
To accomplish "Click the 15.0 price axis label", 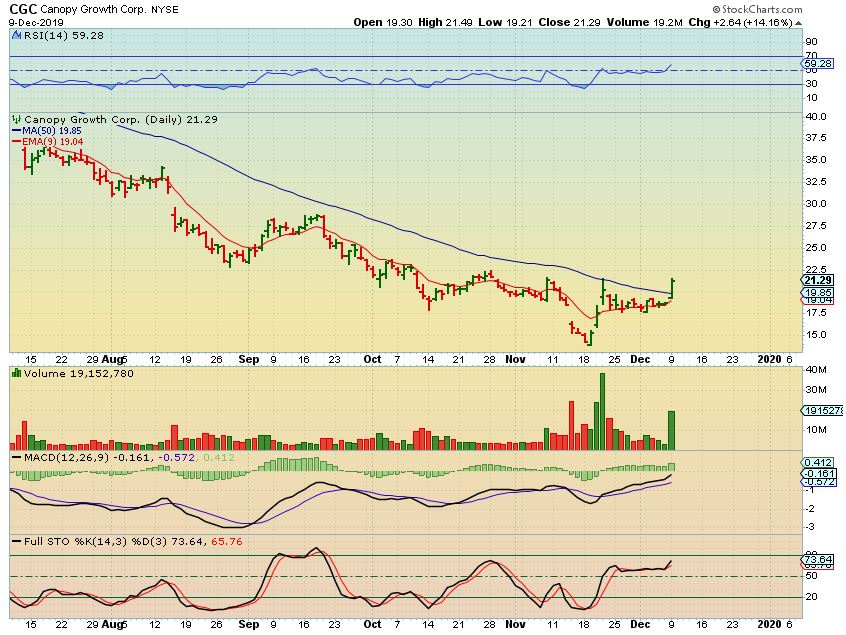I will (816, 334).
